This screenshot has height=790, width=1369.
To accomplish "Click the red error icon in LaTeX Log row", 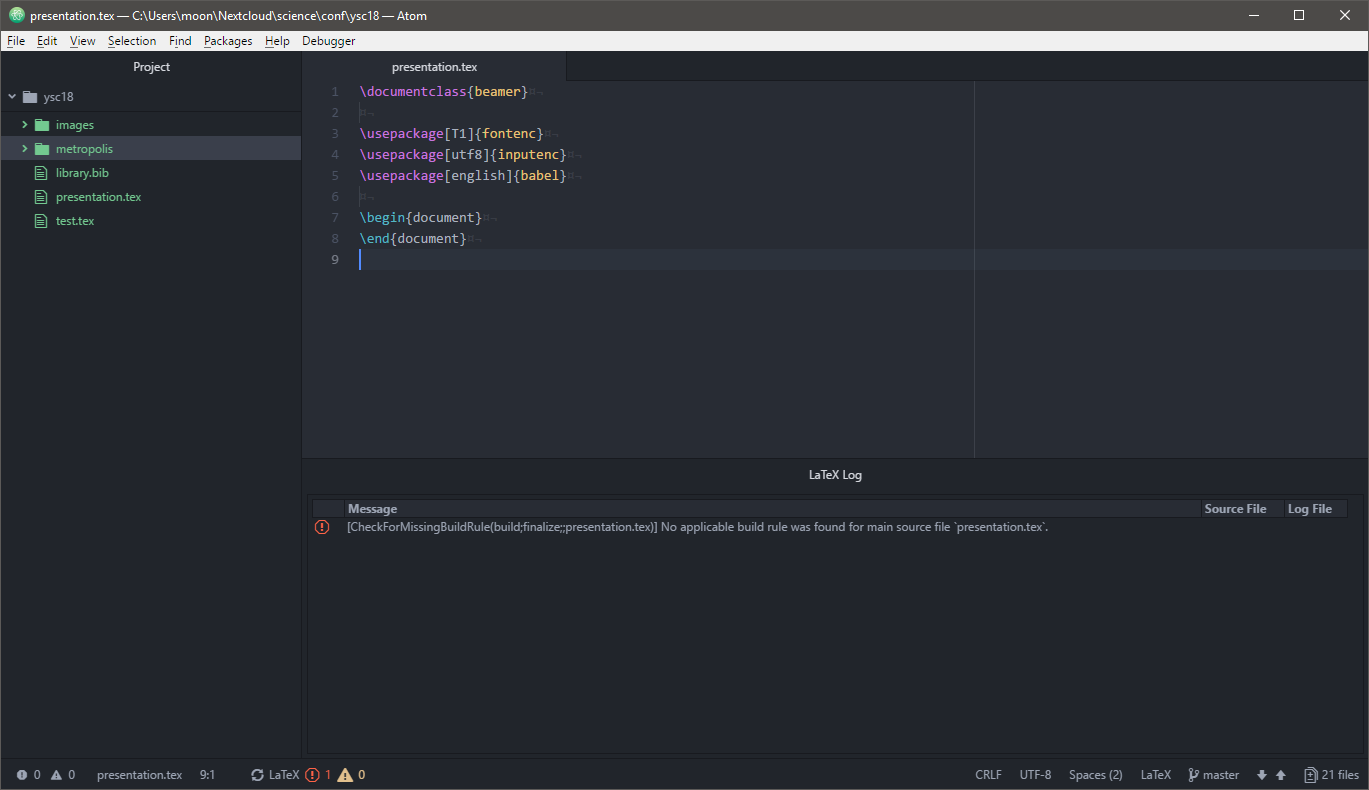I will [322, 527].
